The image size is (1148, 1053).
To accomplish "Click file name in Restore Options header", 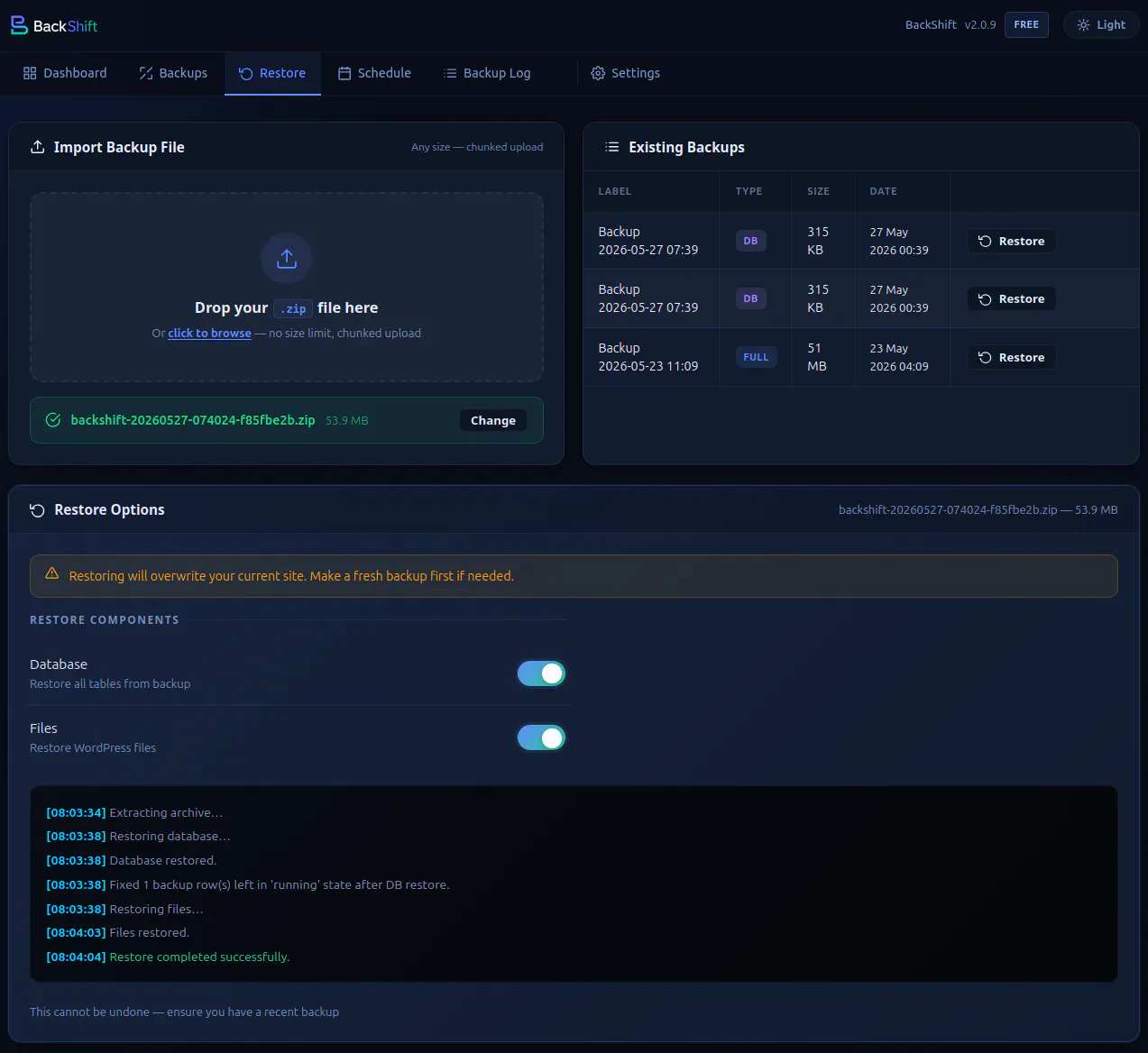I will point(948,509).
